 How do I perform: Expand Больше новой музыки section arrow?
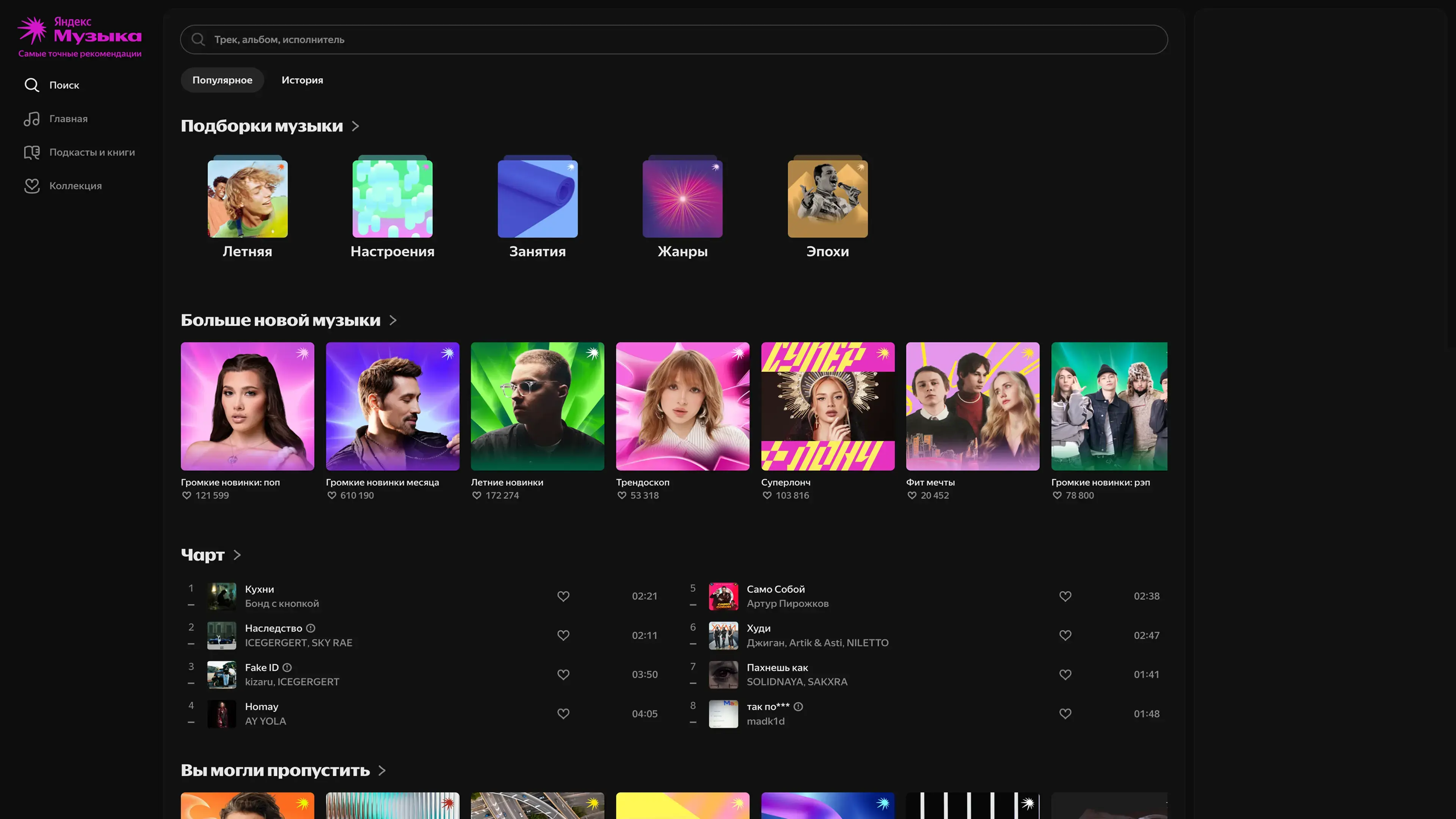click(394, 320)
